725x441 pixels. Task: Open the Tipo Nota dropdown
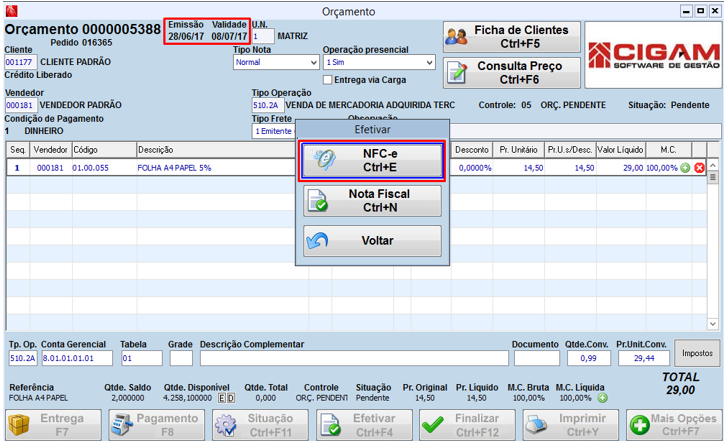coord(276,62)
